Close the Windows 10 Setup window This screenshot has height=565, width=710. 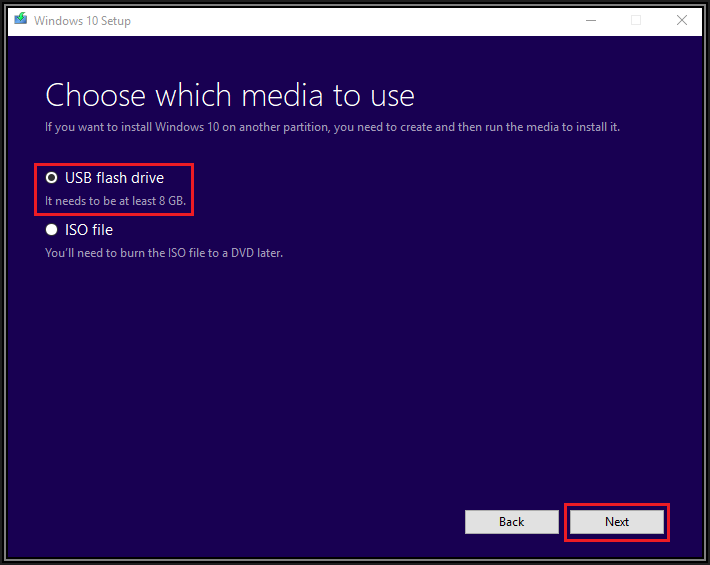click(682, 20)
